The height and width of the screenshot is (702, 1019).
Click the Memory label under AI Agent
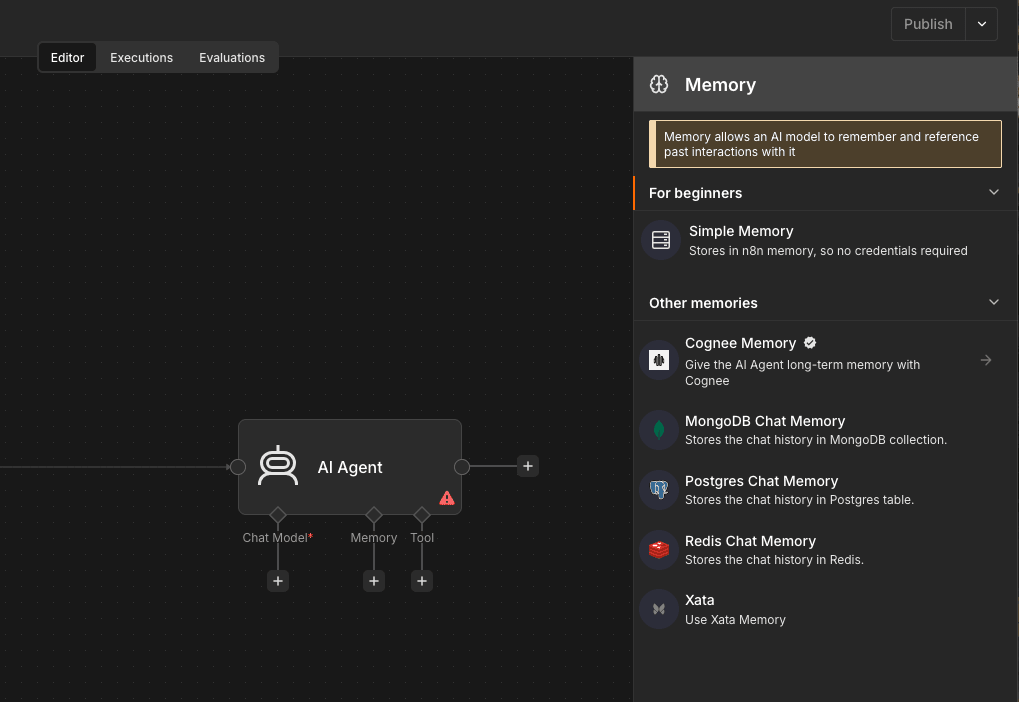[374, 538]
